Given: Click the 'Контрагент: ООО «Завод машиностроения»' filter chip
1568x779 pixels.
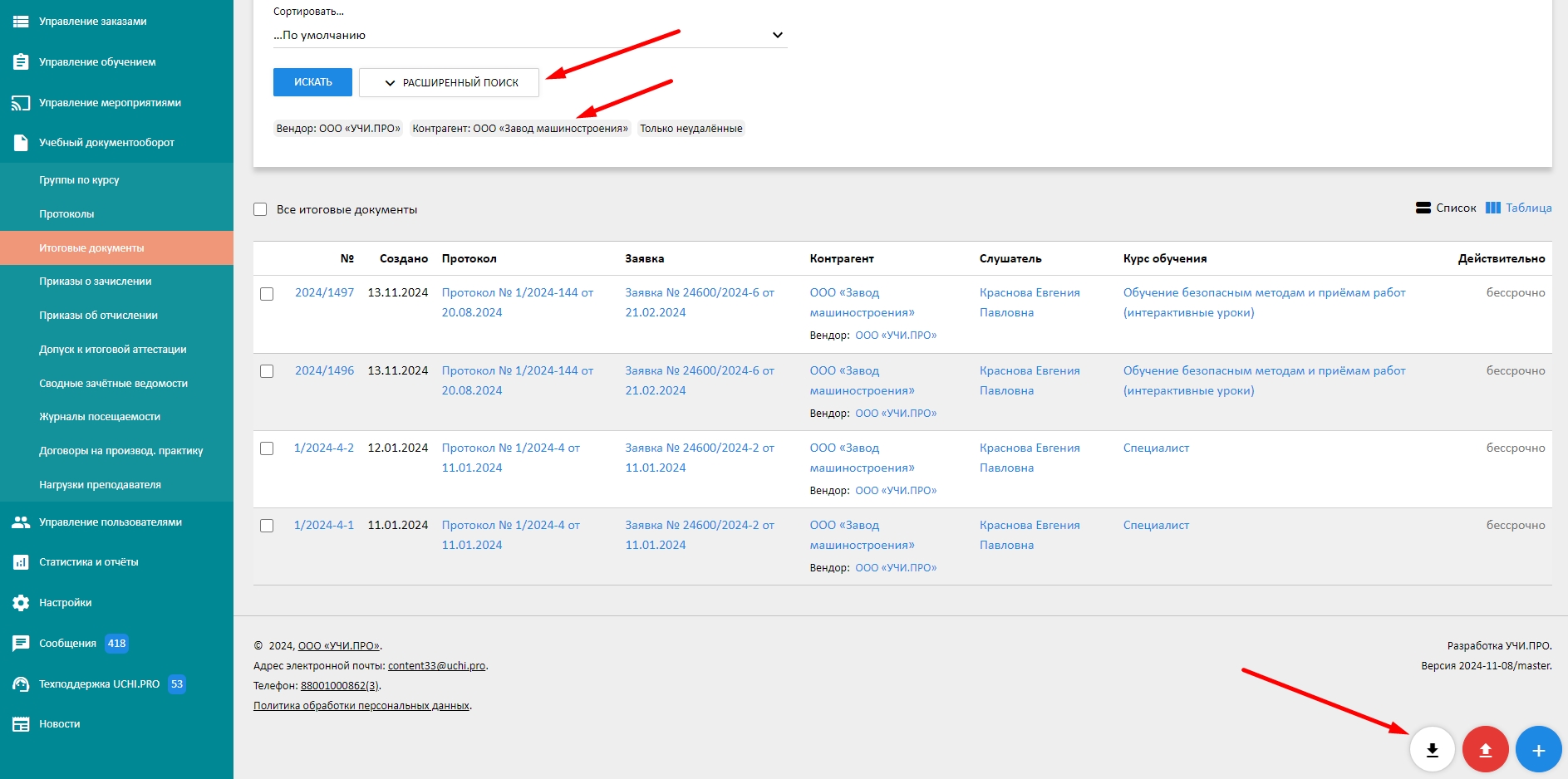Looking at the screenshot, I should coord(520,129).
